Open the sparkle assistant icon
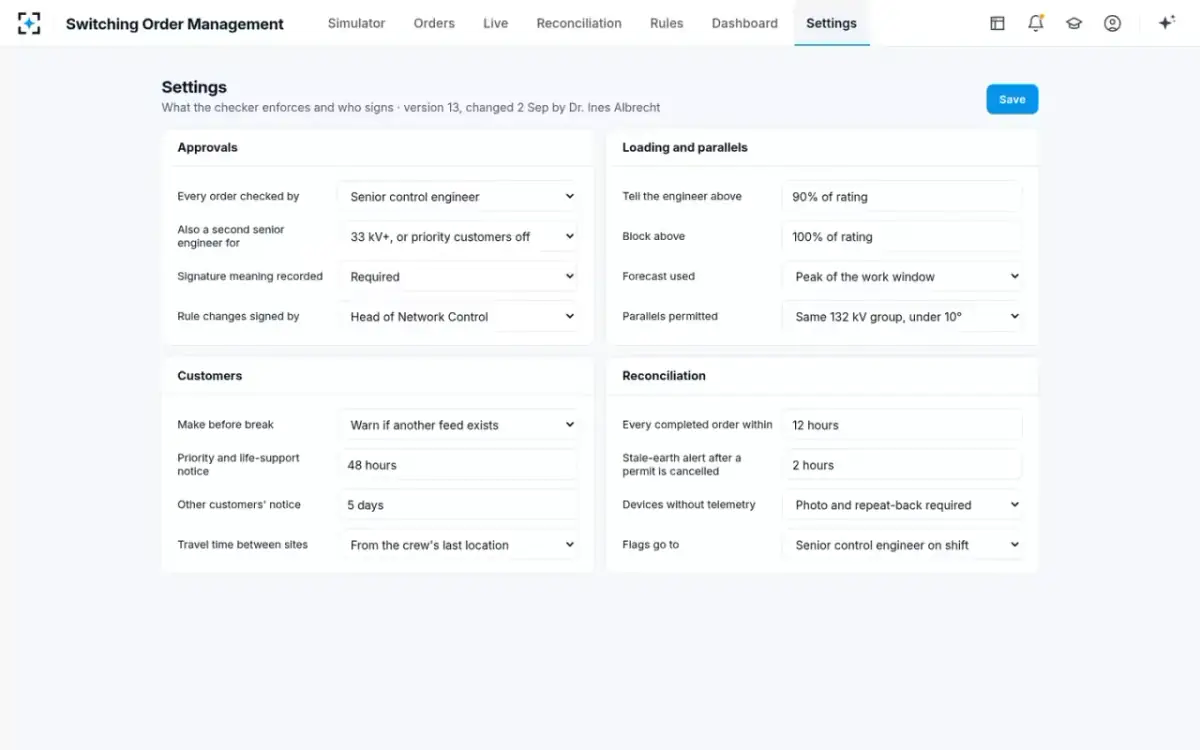 [x=1166, y=23]
